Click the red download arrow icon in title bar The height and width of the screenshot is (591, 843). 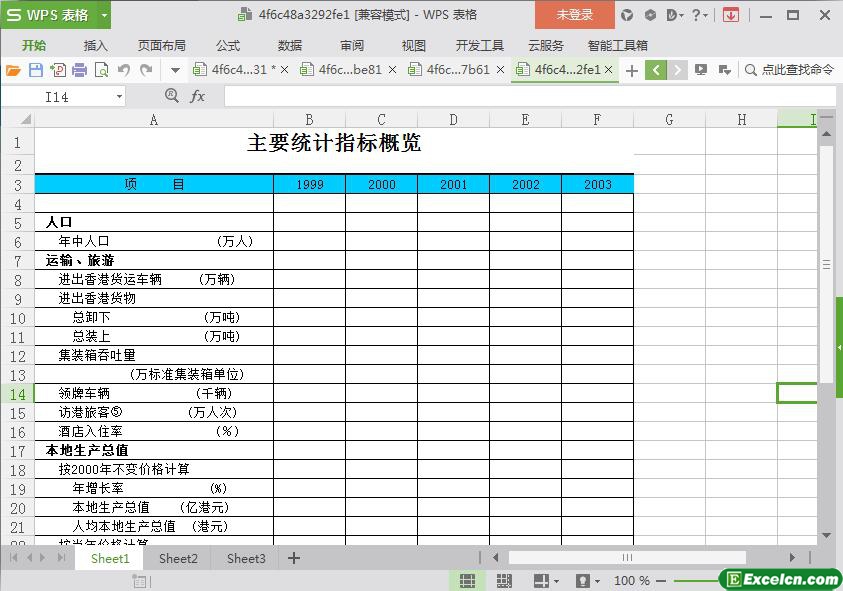coord(730,15)
